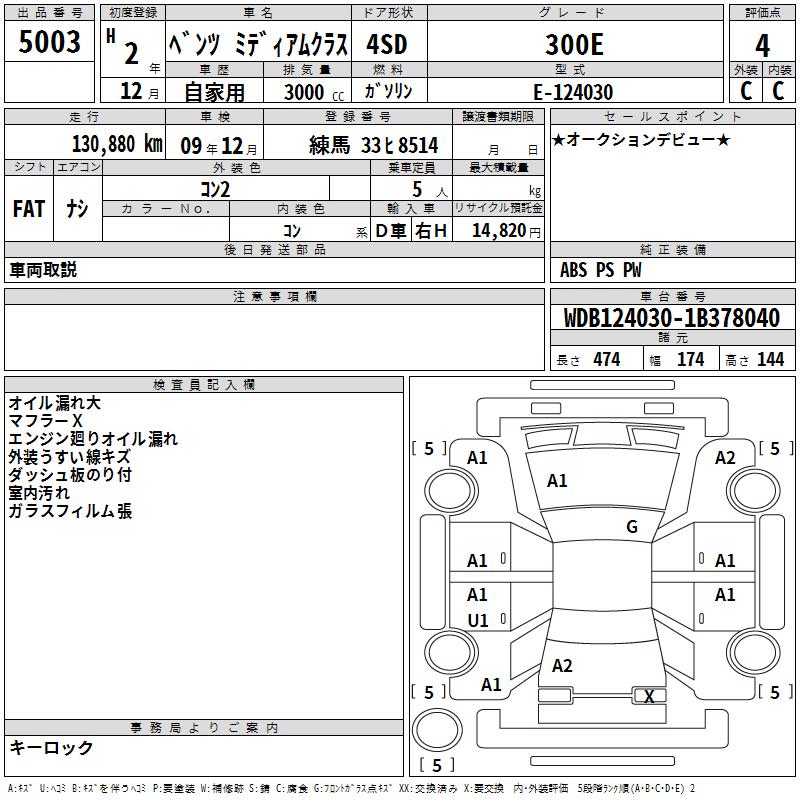Click the X mark on the rear muffler
The image size is (800, 800).
tap(649, 697)
